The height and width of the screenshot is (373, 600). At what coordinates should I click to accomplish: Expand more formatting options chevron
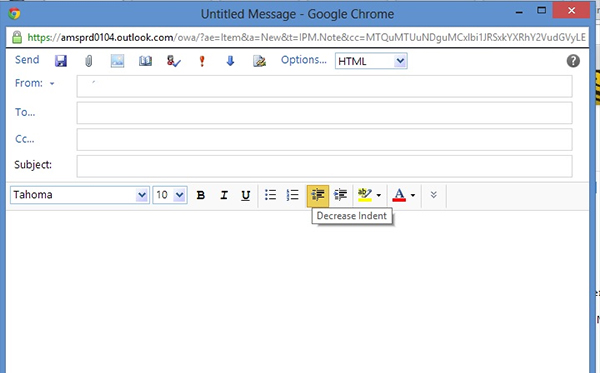click(434, 195)
